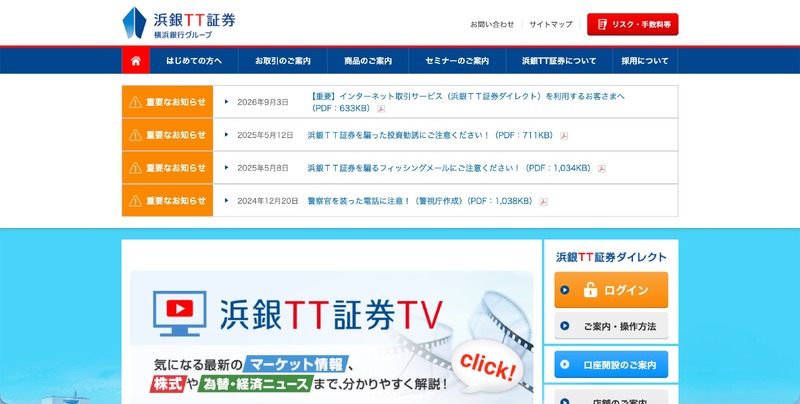Click the orange ログイン button
Screen dimensions: 800x404
pyautogui.click(x=611, y=290)
